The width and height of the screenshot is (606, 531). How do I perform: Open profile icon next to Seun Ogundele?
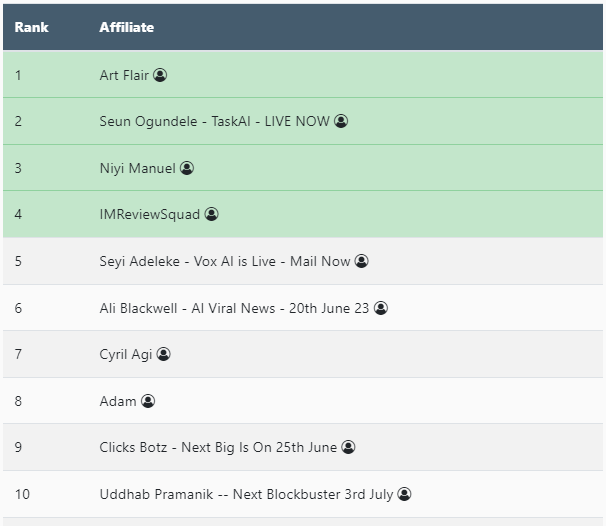click(x=341, y=121)
